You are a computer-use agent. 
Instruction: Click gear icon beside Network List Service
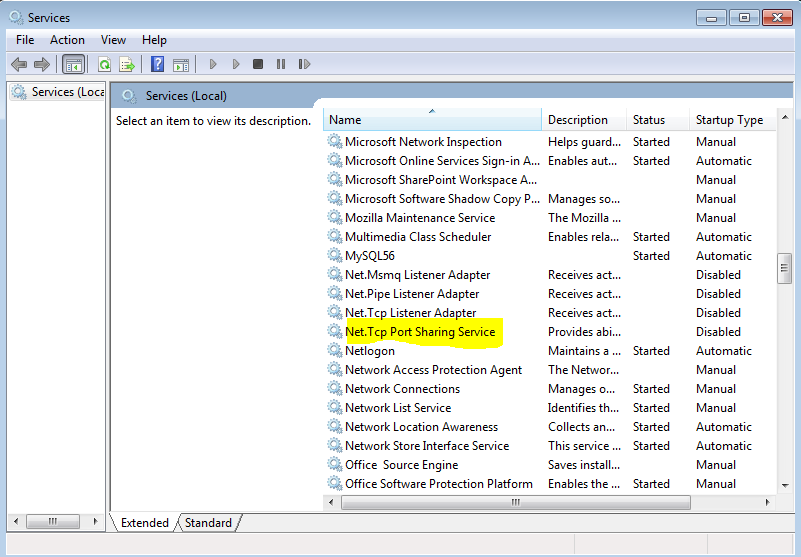[x=335, y=407]
